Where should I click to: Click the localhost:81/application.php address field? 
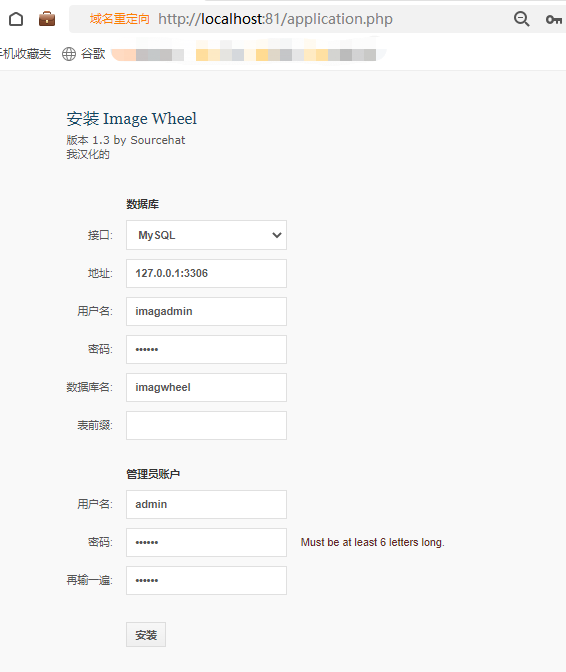(275, 19)
